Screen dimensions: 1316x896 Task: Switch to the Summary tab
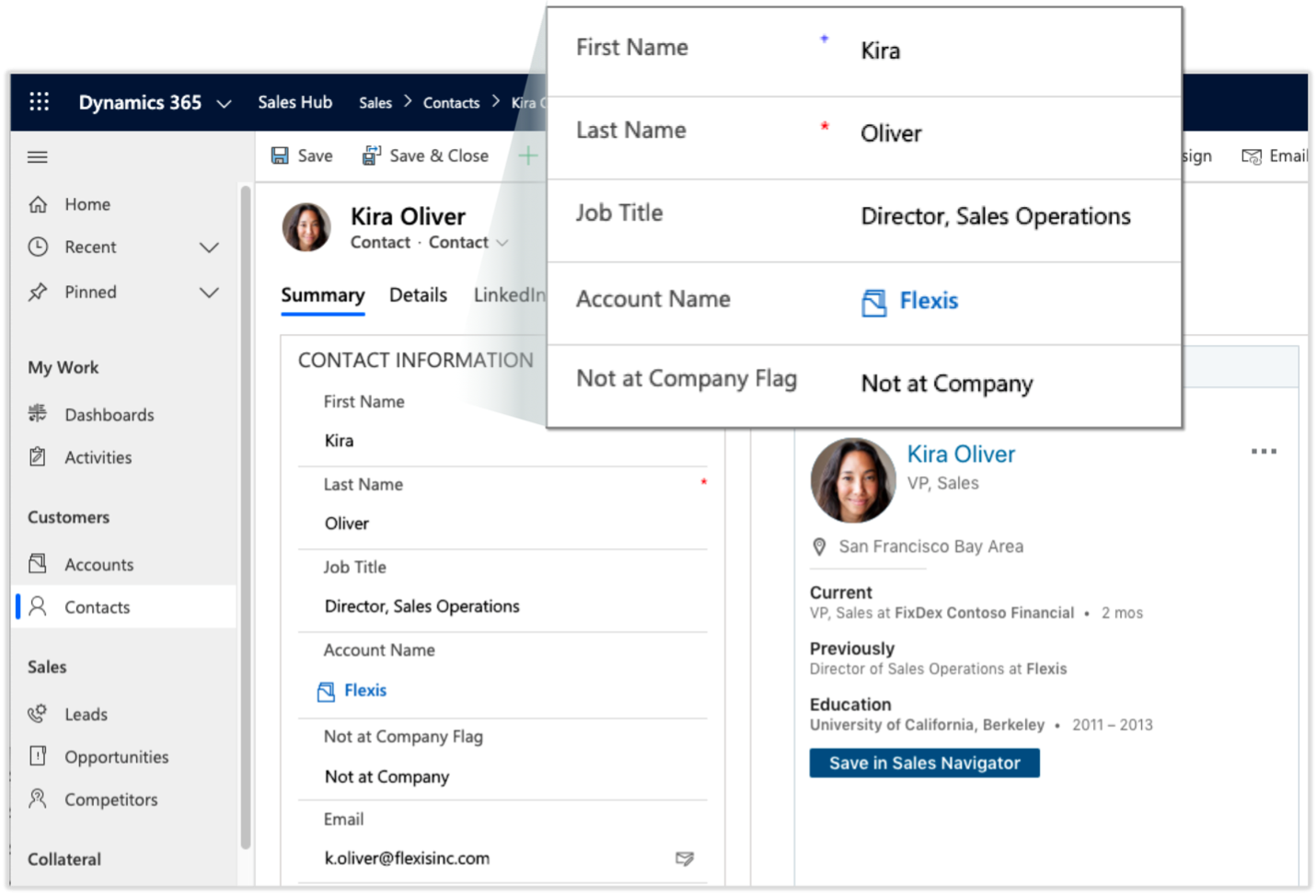pos(323,295)
